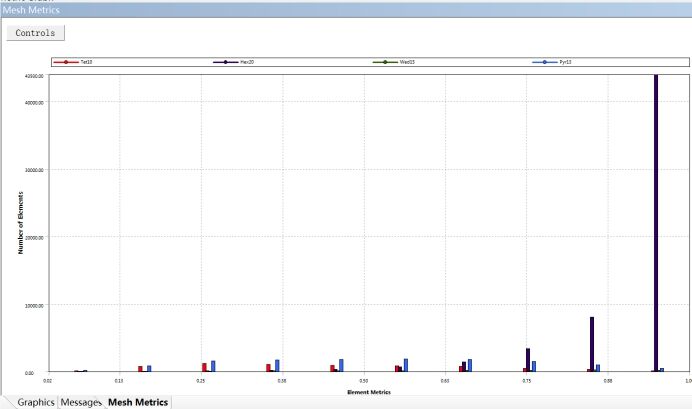
Task: Click the Number of Elements axis label
Action: [x=19, y=222]
